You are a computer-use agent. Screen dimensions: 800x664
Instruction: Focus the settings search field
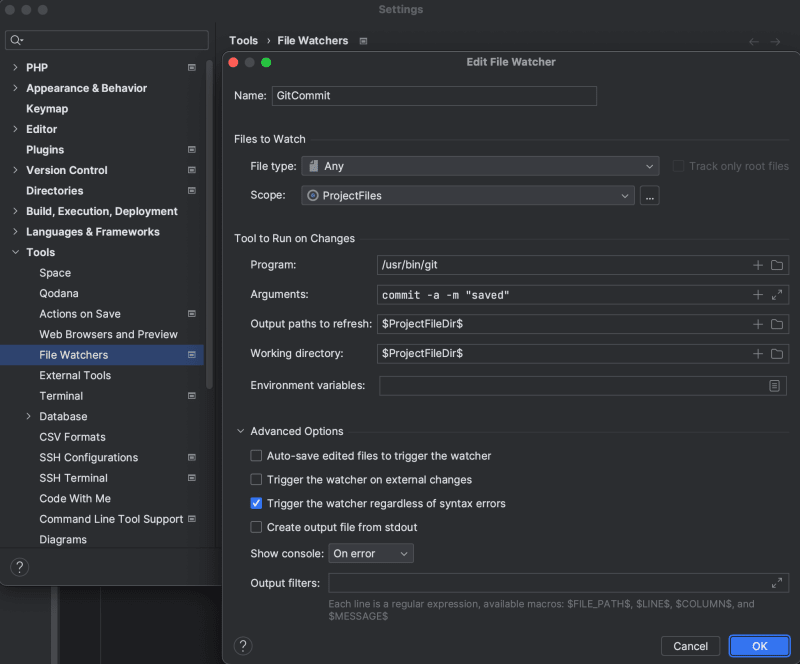(107, 40)
